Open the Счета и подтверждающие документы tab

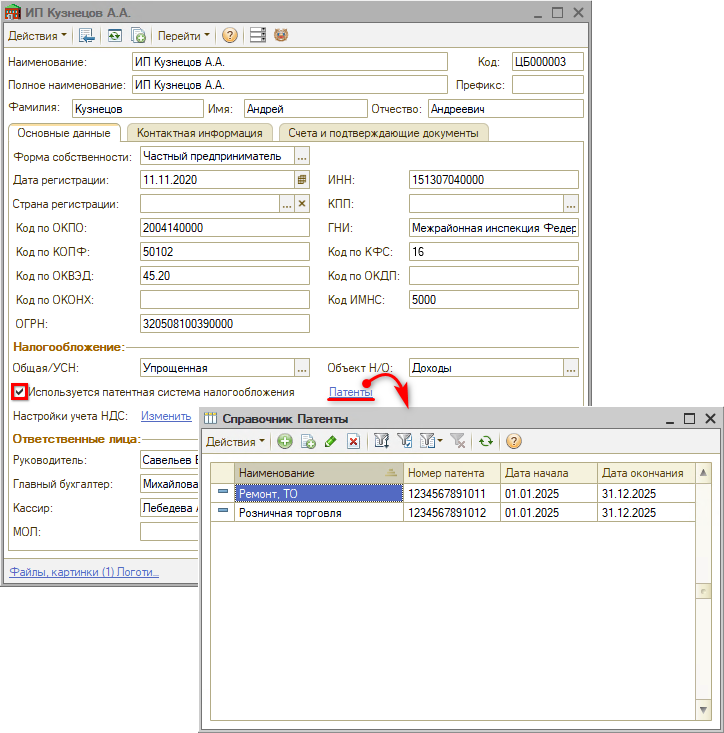pyautogui.click(x=383, y=132)
